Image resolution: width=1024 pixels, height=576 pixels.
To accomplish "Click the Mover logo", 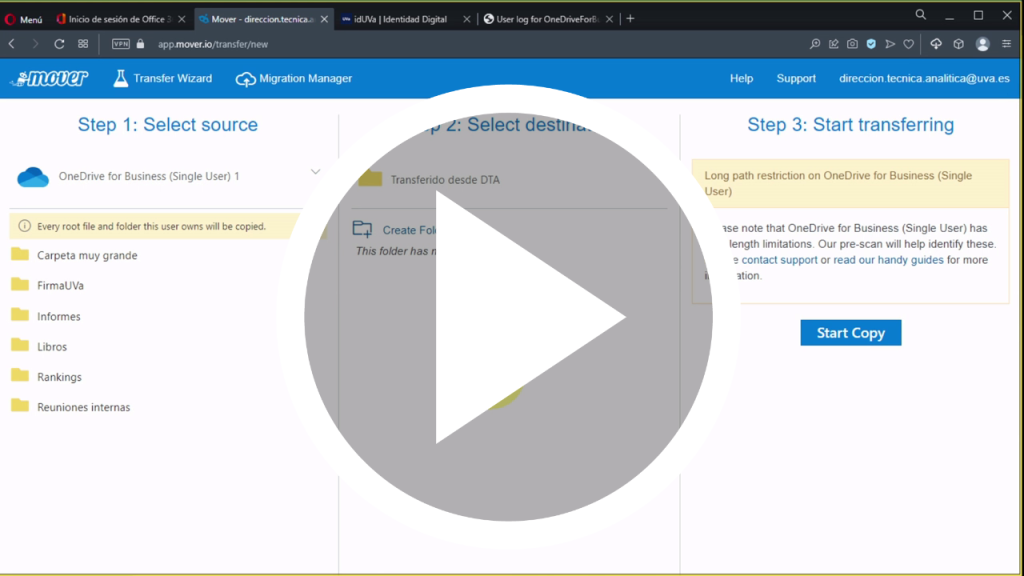I will (x=49, y=78).
